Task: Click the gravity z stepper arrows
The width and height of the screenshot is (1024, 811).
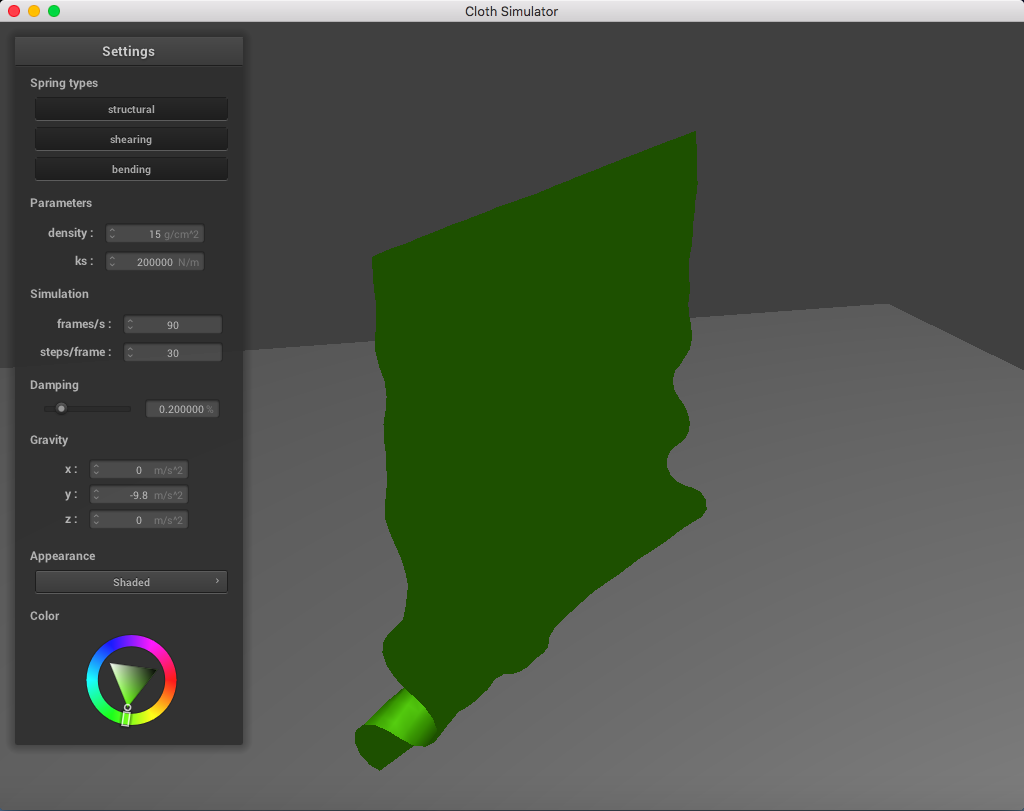Action: tap(97, 520)
